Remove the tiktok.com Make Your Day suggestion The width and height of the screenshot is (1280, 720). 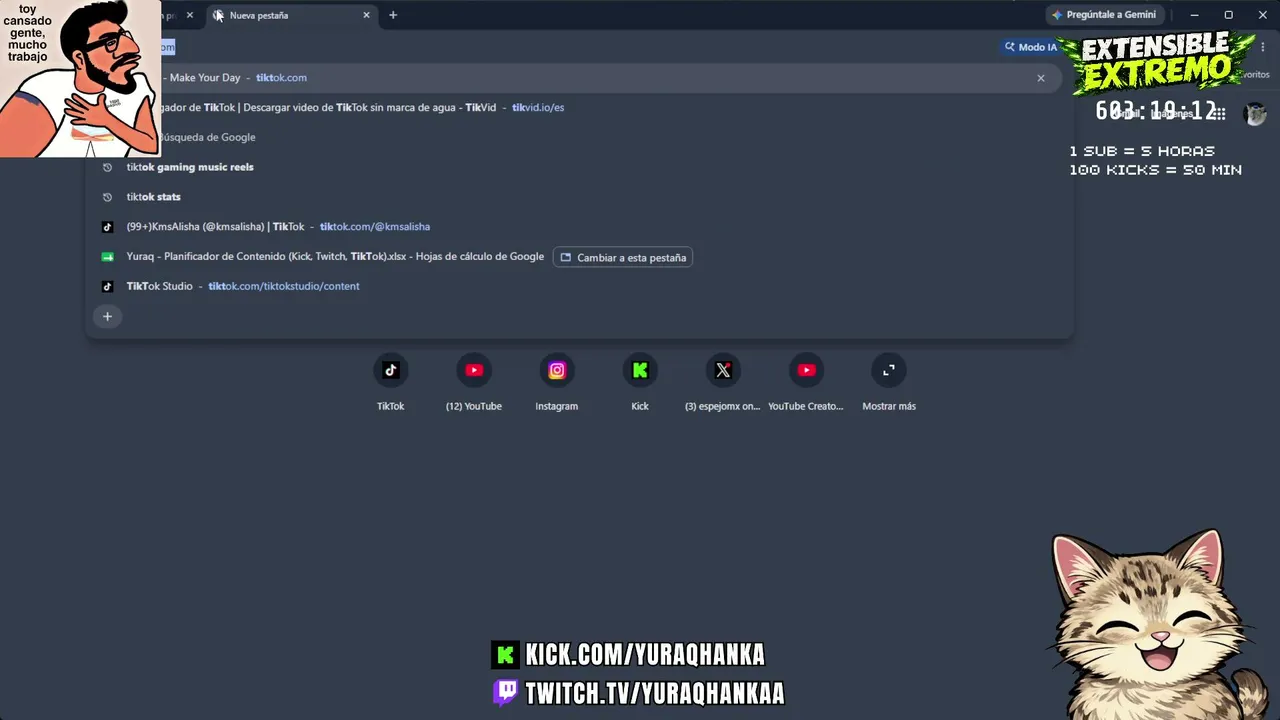pos(1041,78)
